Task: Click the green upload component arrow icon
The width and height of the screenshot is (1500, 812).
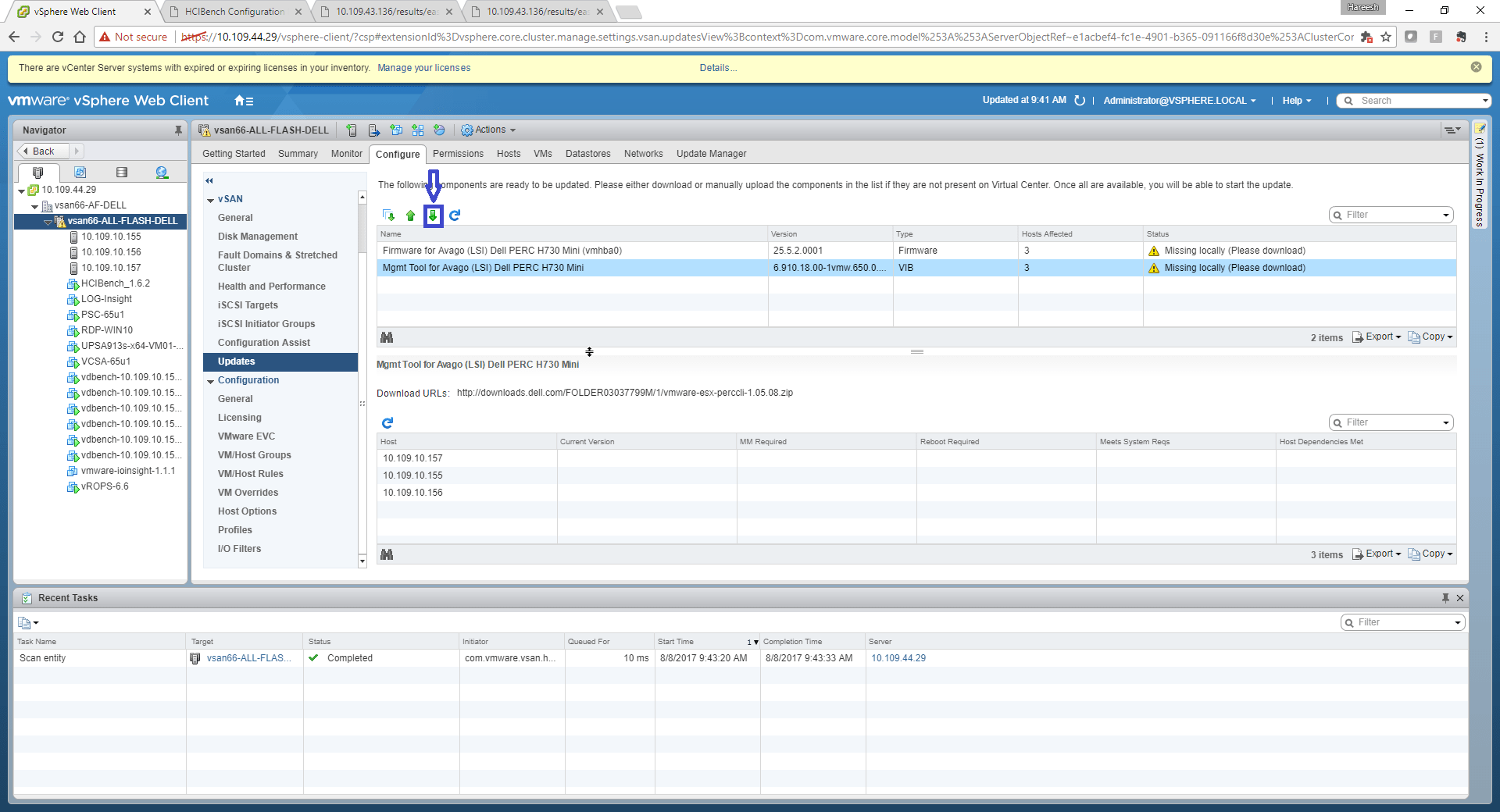Action: (411, 215)
